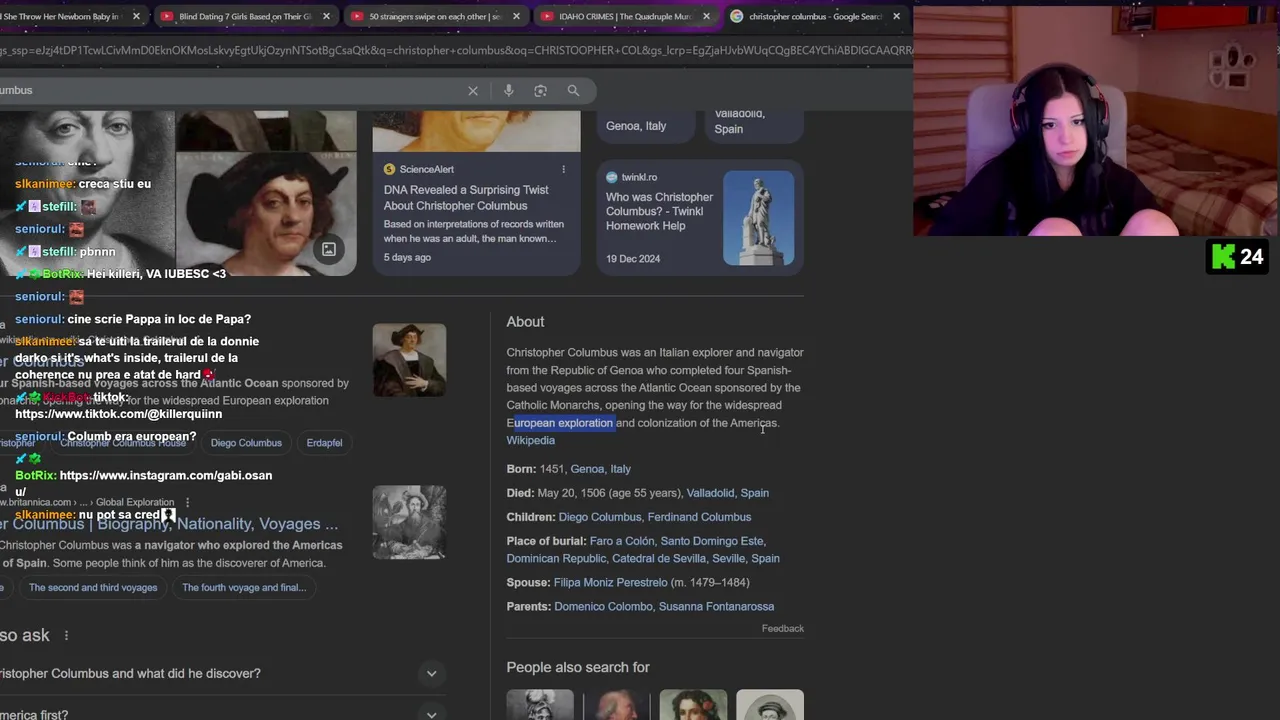Screen dimensions: 1280x720
Task: Close the 50 strangers swipe tab
Action: (x=516, y=16)
